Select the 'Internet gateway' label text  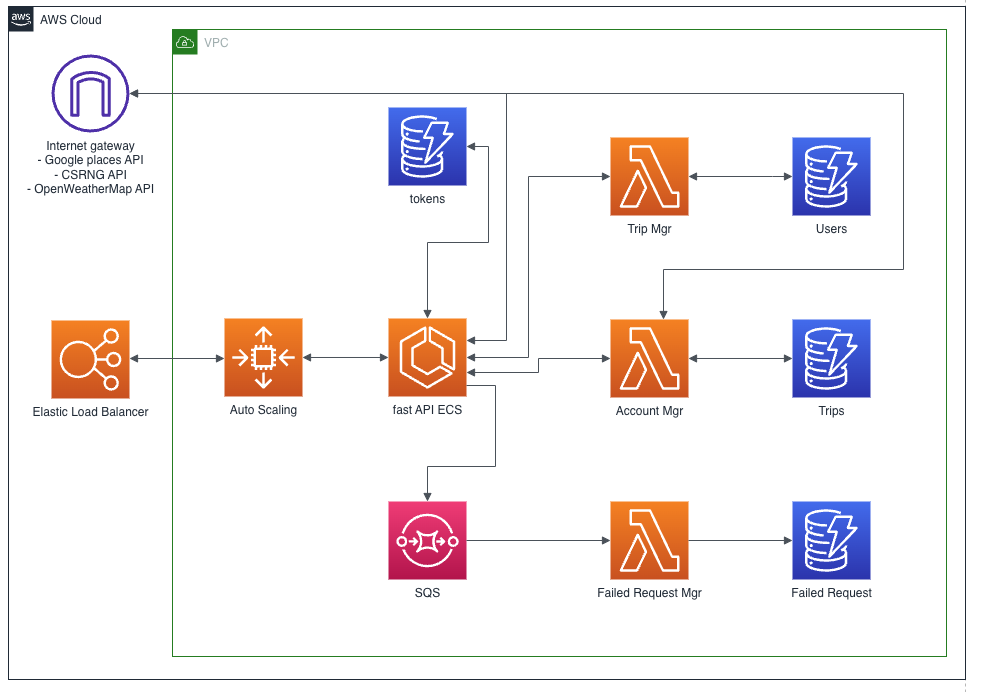click(90, 146)
